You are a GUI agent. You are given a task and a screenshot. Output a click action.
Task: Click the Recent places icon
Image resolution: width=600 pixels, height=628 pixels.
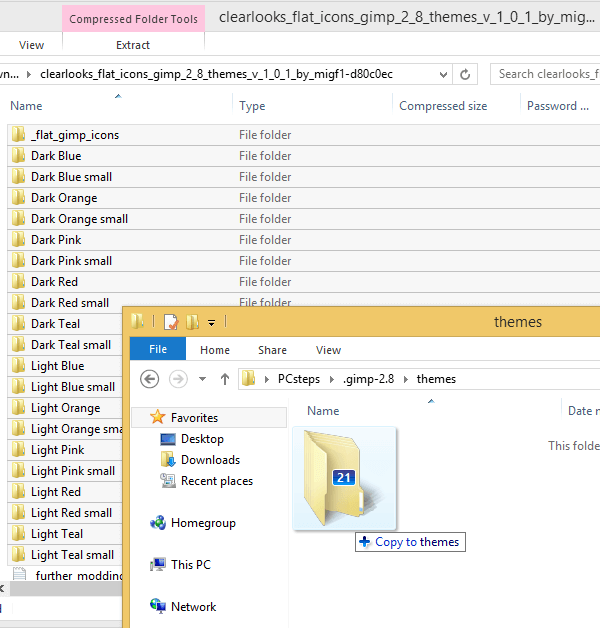(168, 481)
